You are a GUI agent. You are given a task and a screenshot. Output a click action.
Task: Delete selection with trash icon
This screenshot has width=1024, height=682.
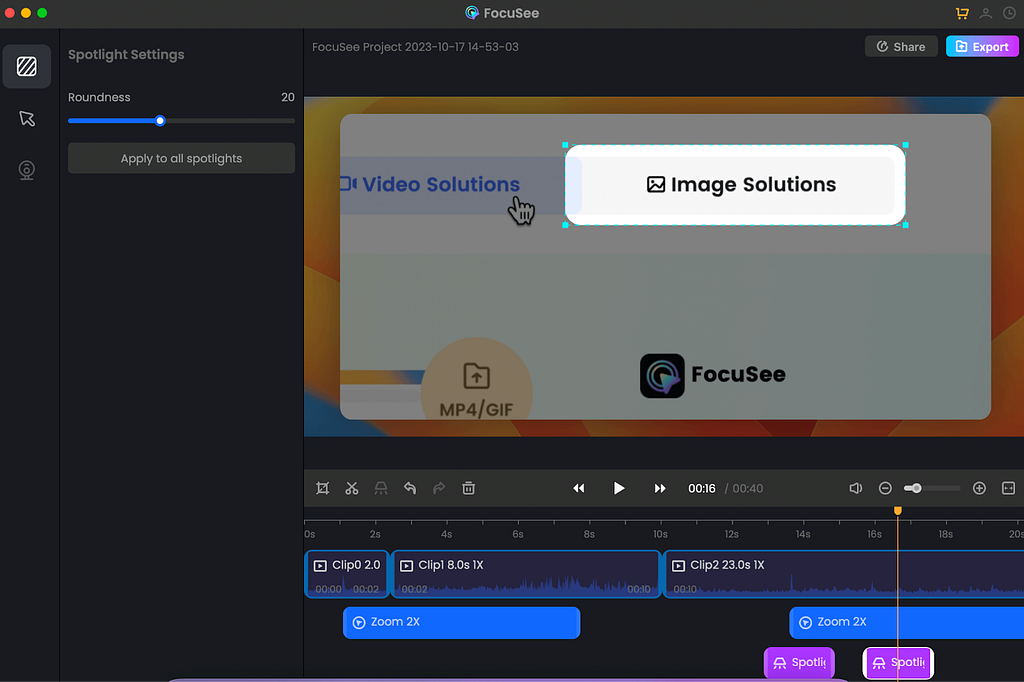[x=468, y=488]
